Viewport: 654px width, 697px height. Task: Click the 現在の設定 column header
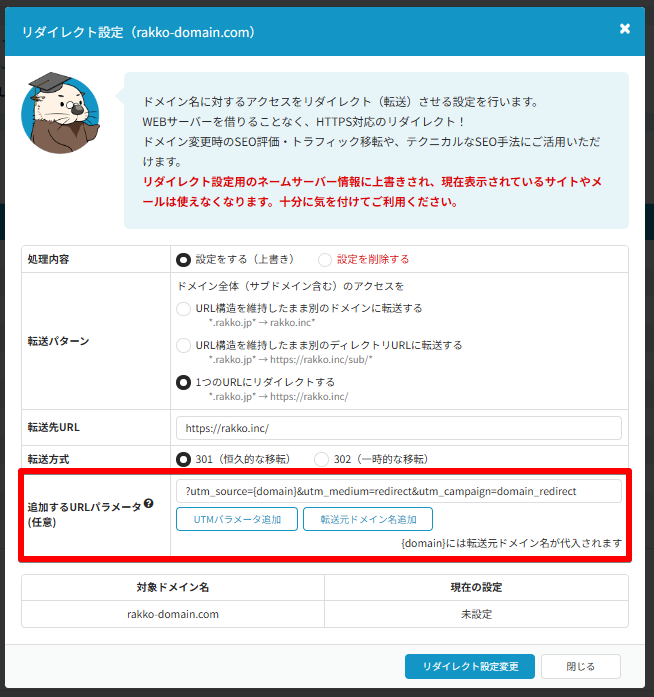[x=476, y=587]
